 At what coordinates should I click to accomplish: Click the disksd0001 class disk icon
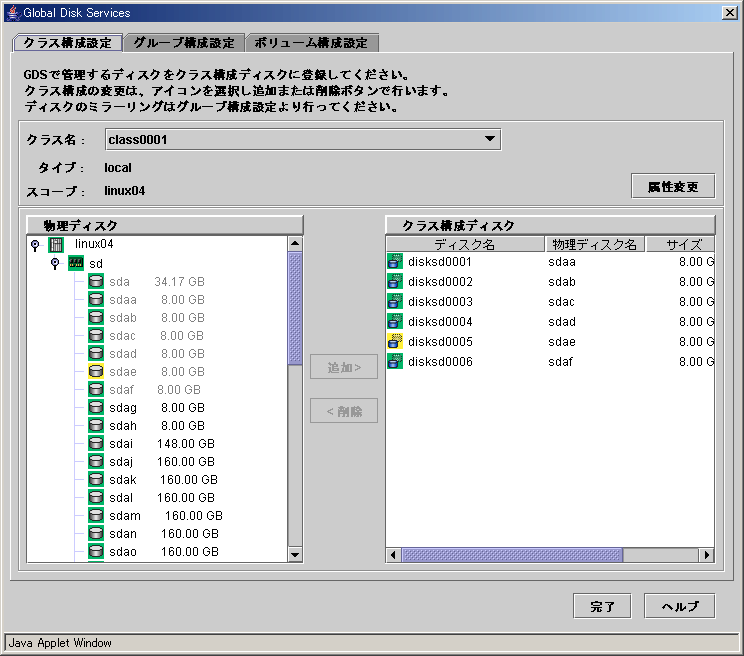[x=395, y=262]
